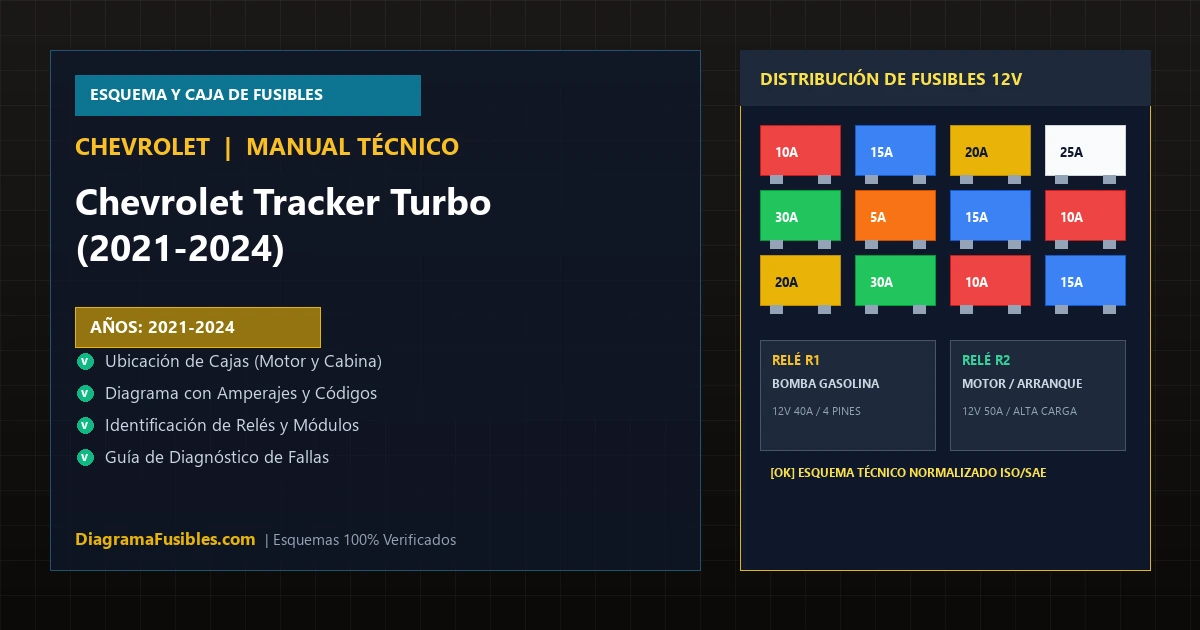This screenshot has height=630, width=1200.
Task: Click the RELÉ R2 heading
Action: [x=986, y=360]
